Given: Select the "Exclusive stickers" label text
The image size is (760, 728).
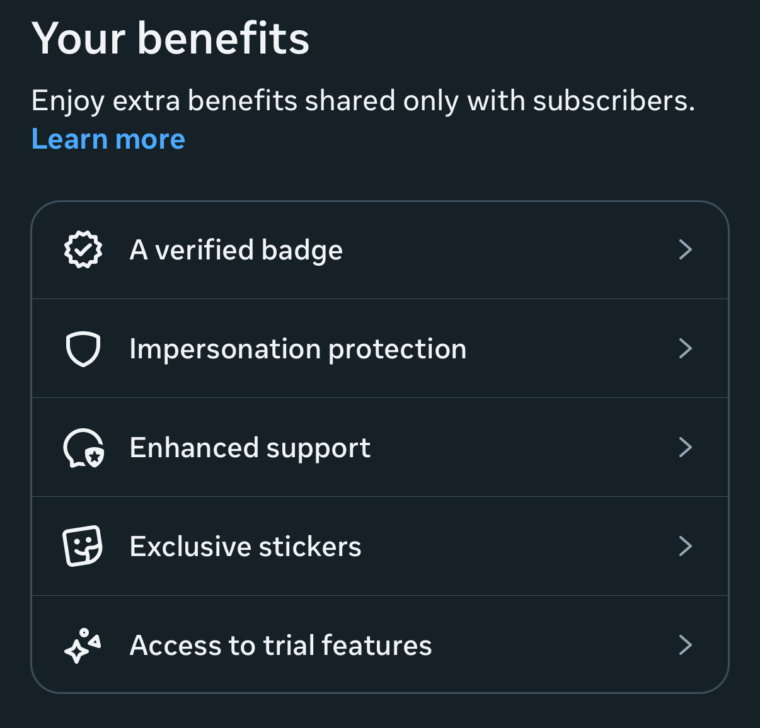Looking at the screenshot, I should point(245,547).
